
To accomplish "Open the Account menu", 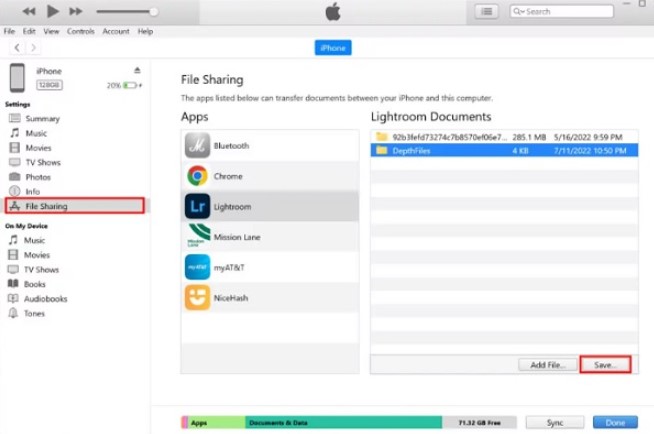I will pyautogui.click(x=116, y=31).
